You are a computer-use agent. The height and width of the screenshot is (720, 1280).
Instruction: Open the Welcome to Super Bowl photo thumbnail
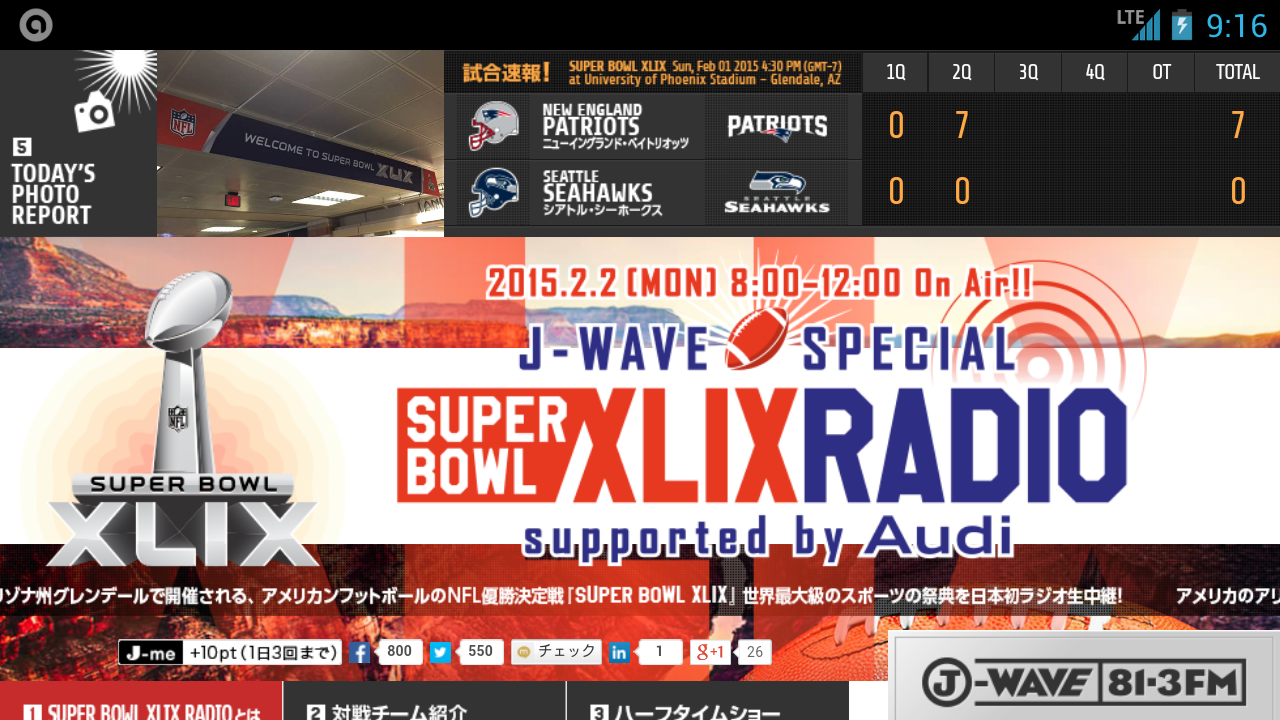click(300, 143)
